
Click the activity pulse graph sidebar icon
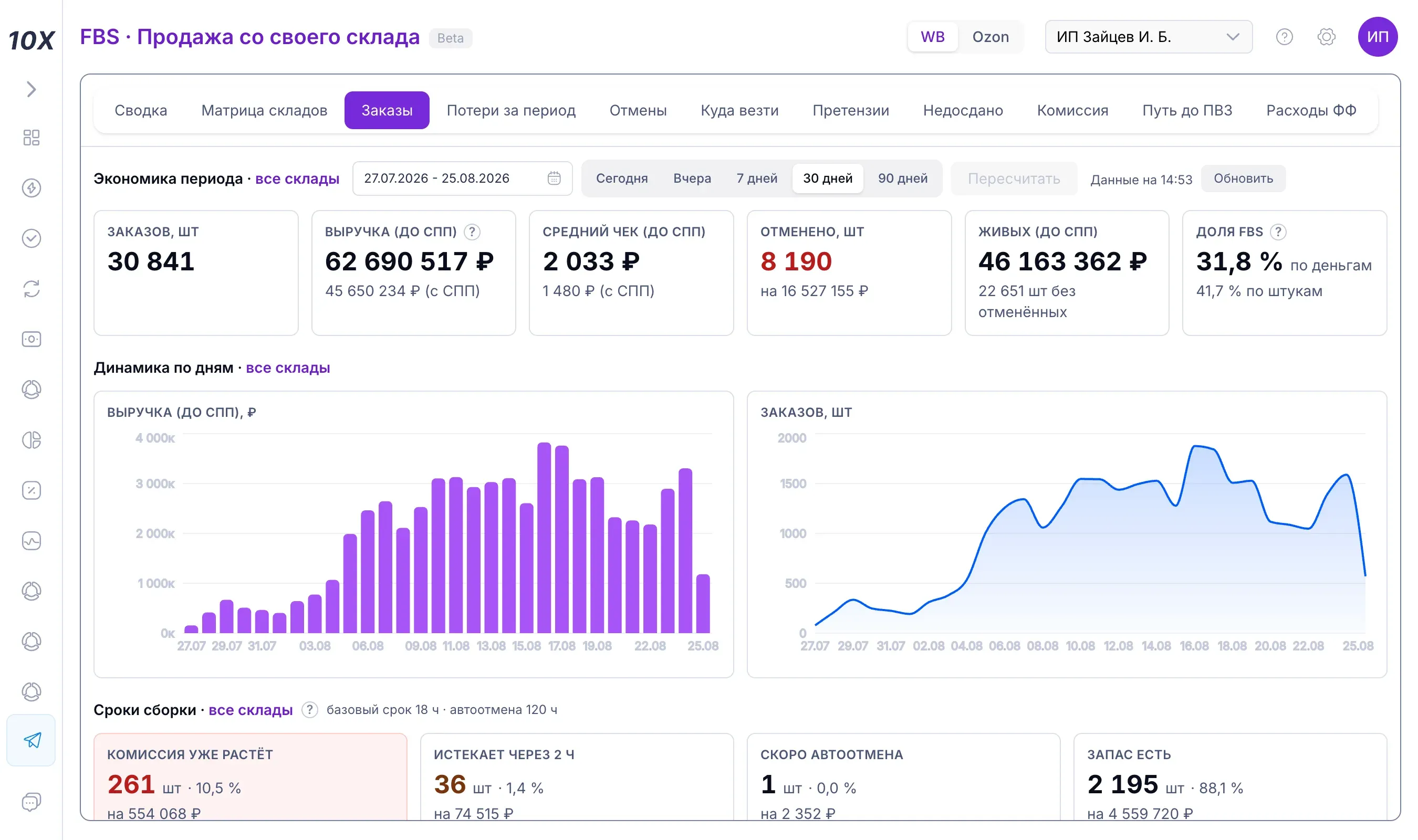pyautogui.click(x=31, y=541)
